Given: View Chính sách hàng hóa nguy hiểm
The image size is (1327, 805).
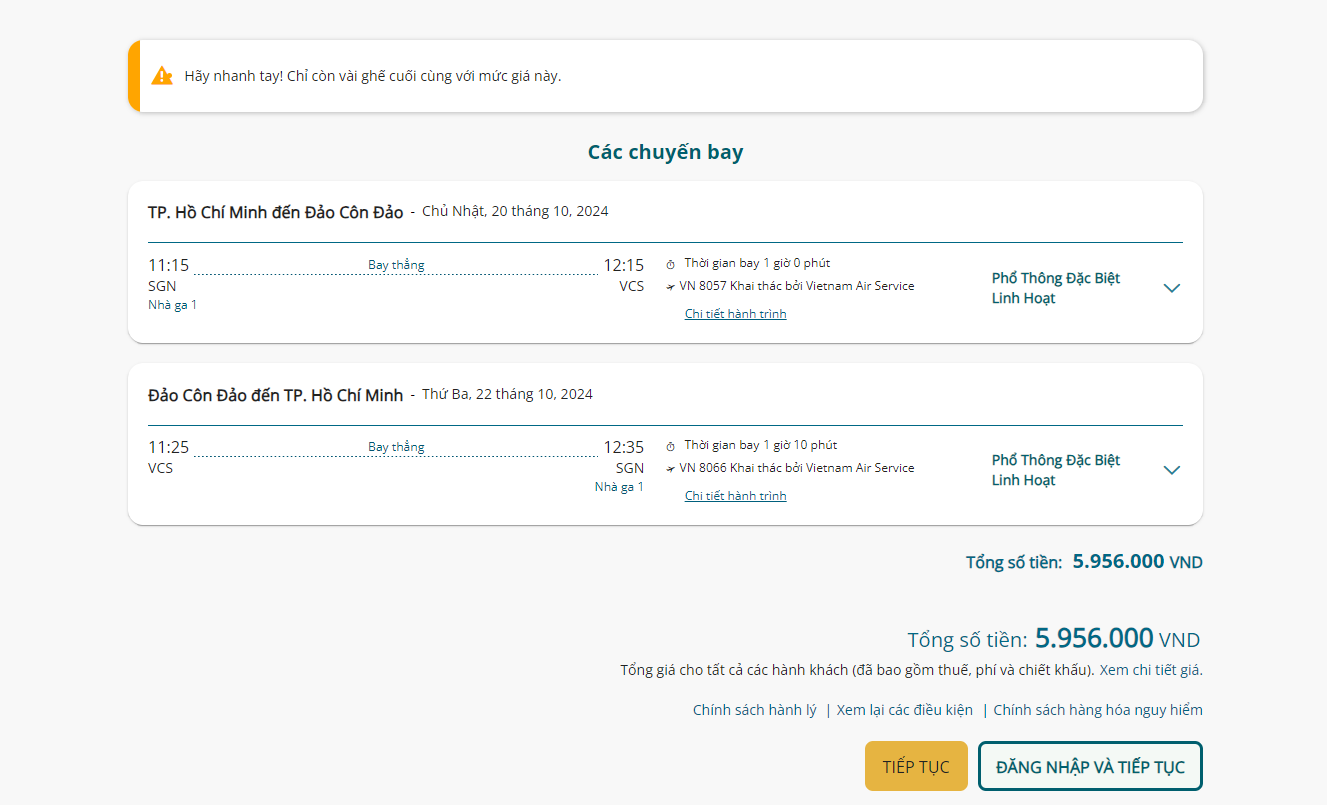Looking at the screenshot, I should click(x=1097, y=710).
